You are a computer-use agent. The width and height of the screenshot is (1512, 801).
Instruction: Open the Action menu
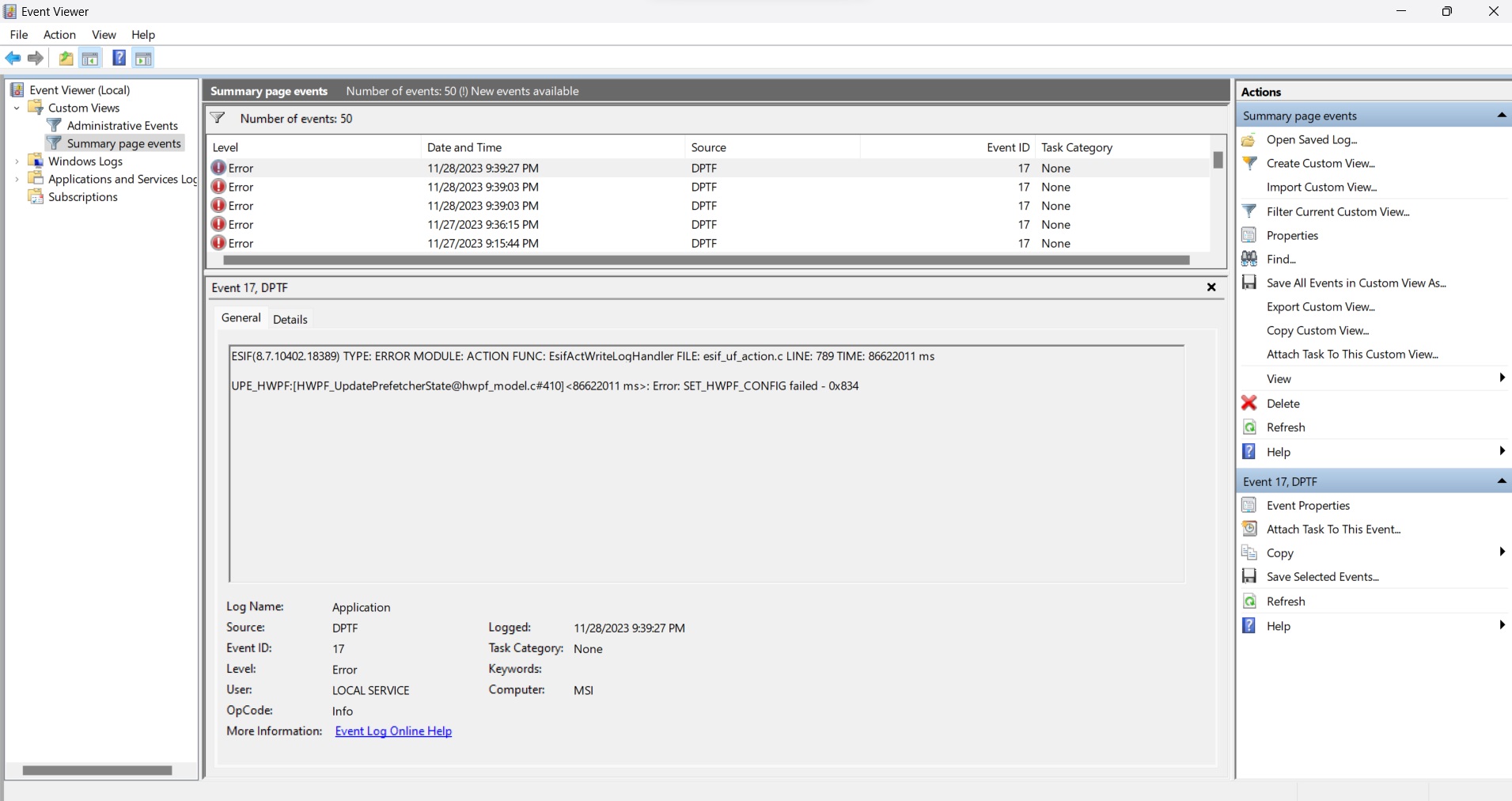pos(59,35)
